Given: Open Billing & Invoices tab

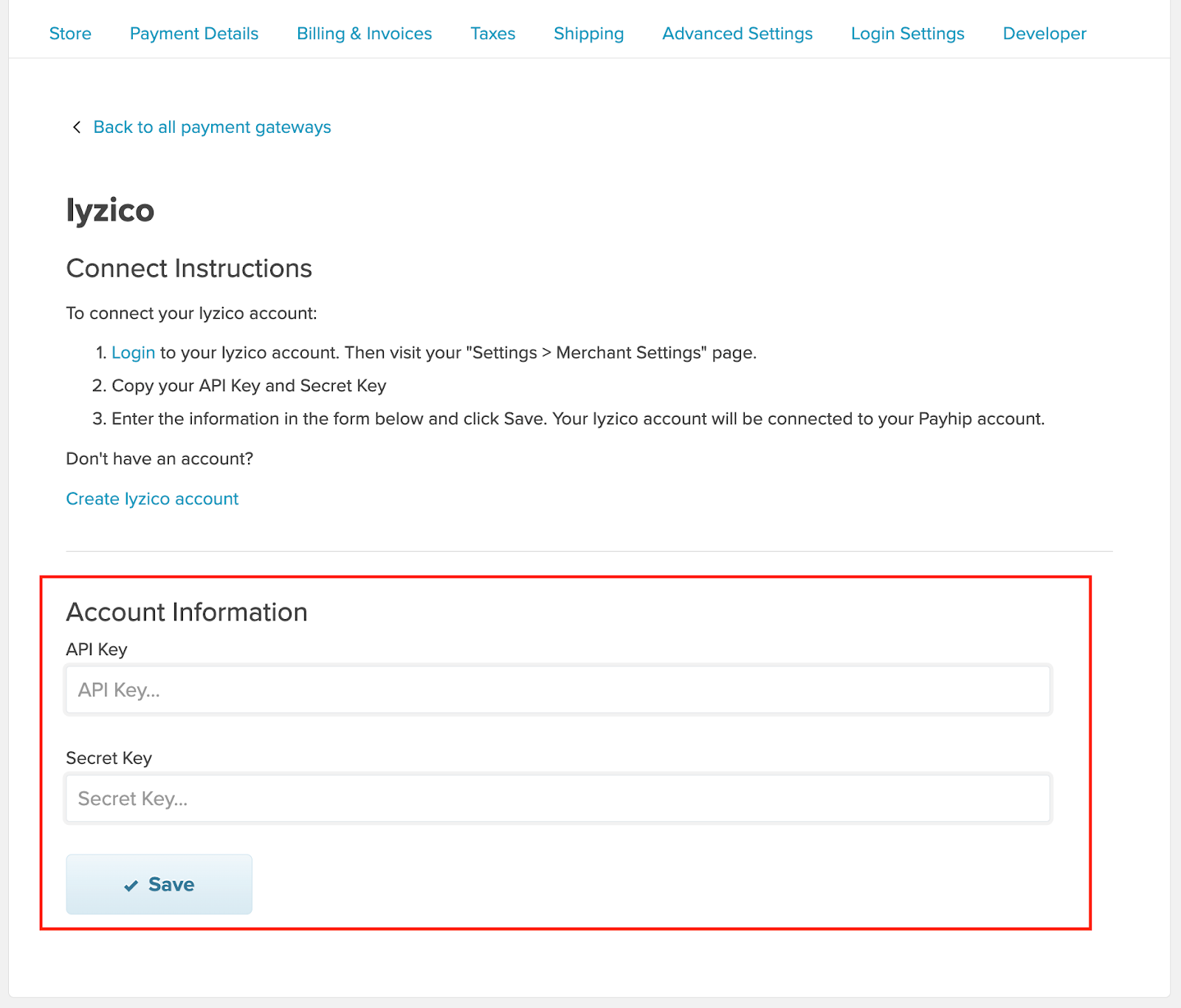Looking at the screenshot, I should click(x=365, y=34).
